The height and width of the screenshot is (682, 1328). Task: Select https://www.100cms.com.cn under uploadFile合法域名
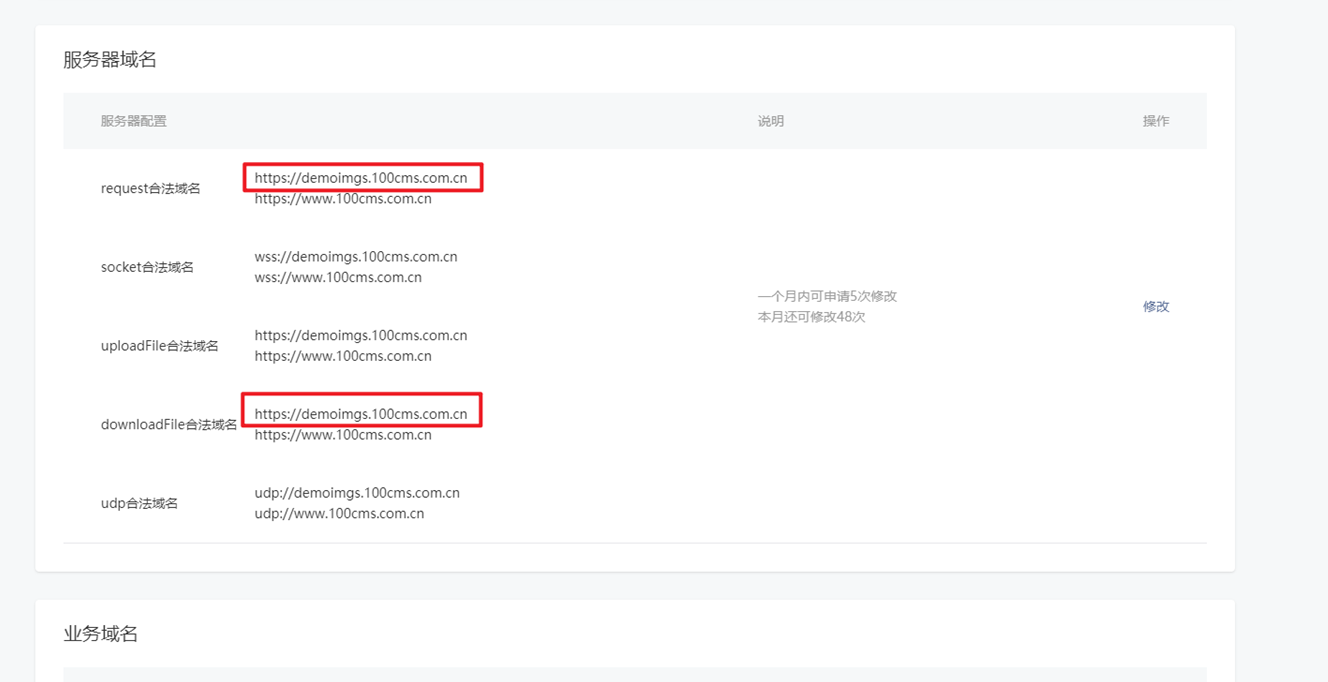343,356
